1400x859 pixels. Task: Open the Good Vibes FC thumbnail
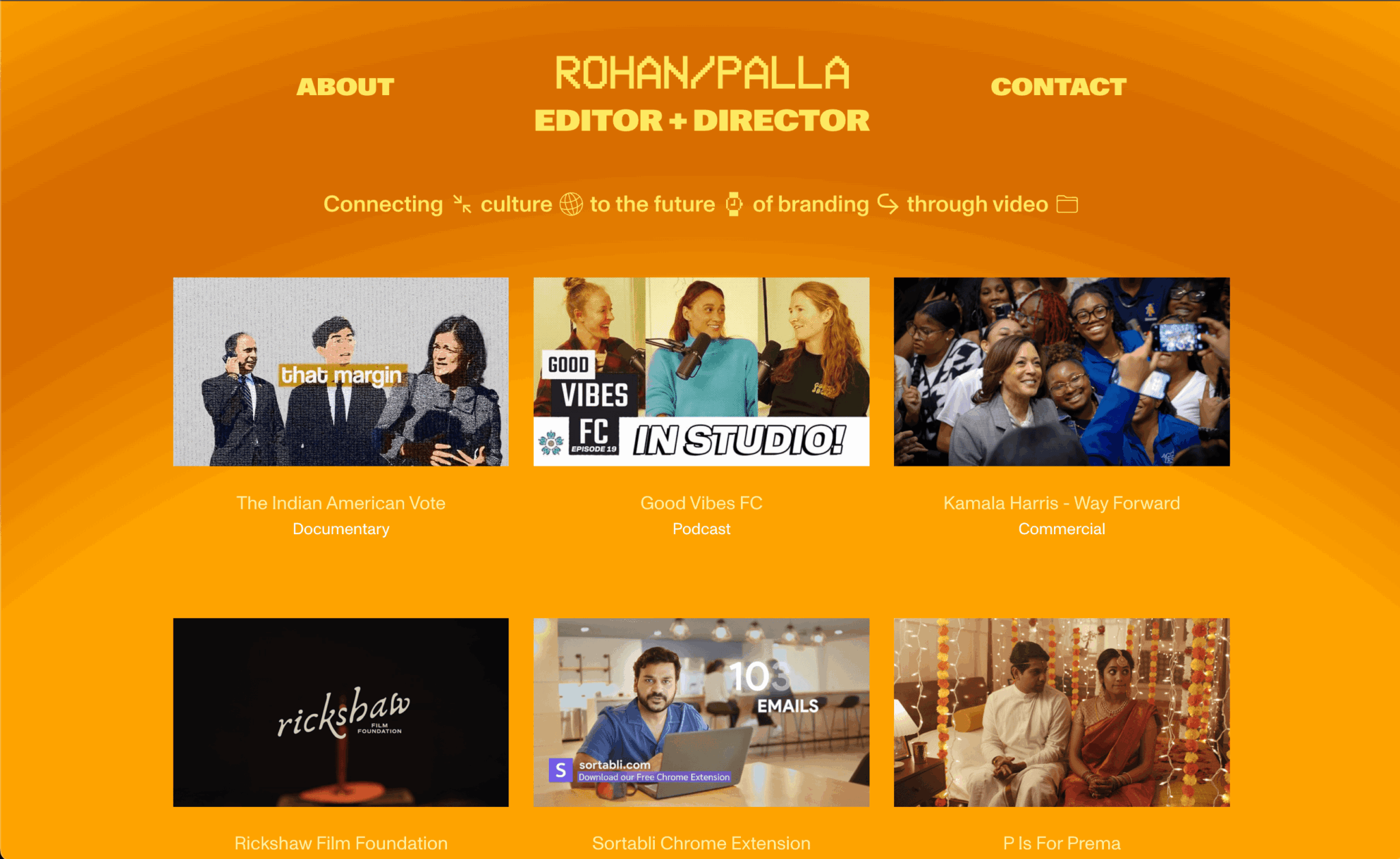tap(701, 371)
